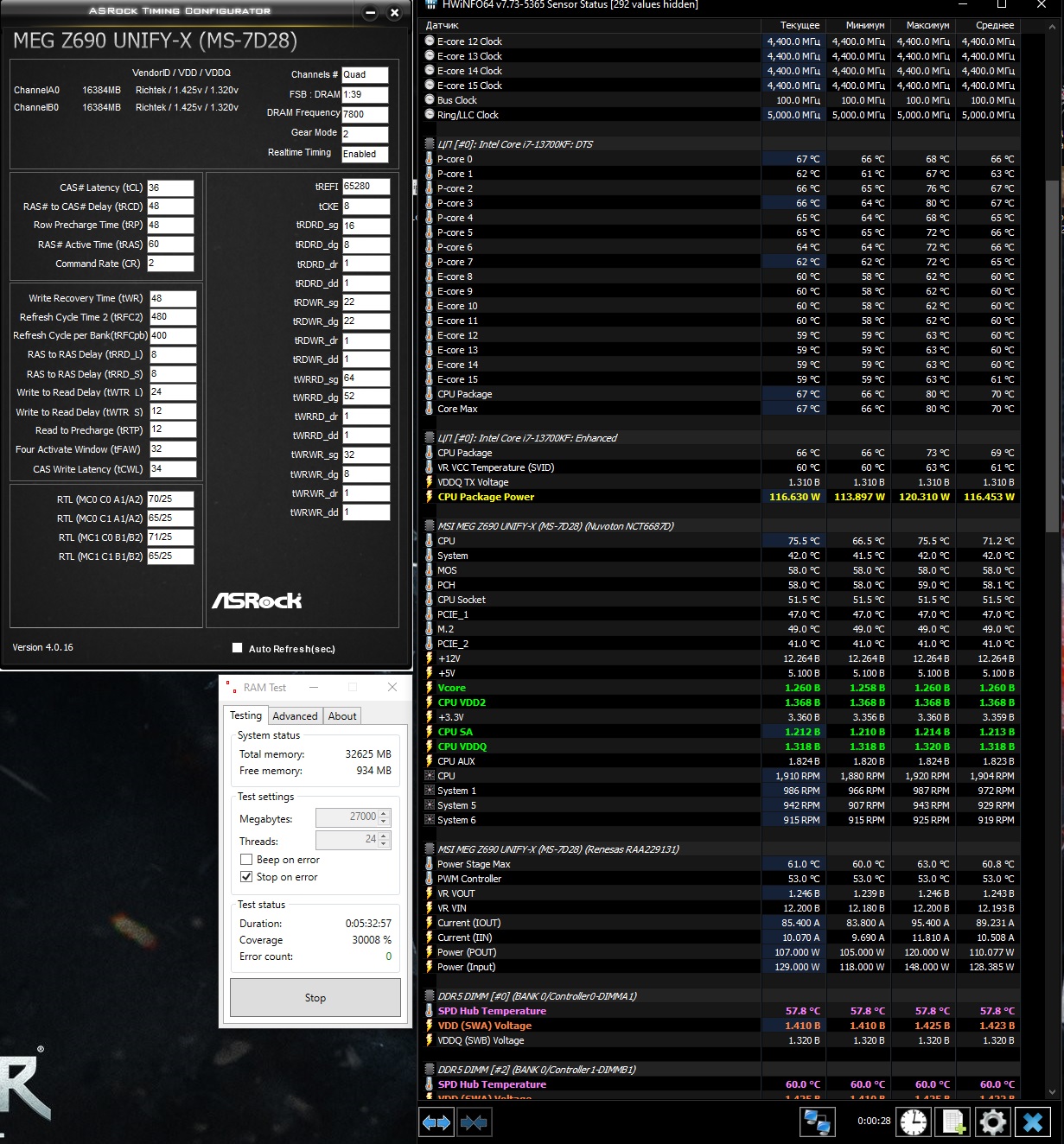Image resolution: width=1064 pixels, height=1144 pixels.
Task: Click the thermometer icon beside SPD Hub Temperature 57.8
Action: 430,1011
